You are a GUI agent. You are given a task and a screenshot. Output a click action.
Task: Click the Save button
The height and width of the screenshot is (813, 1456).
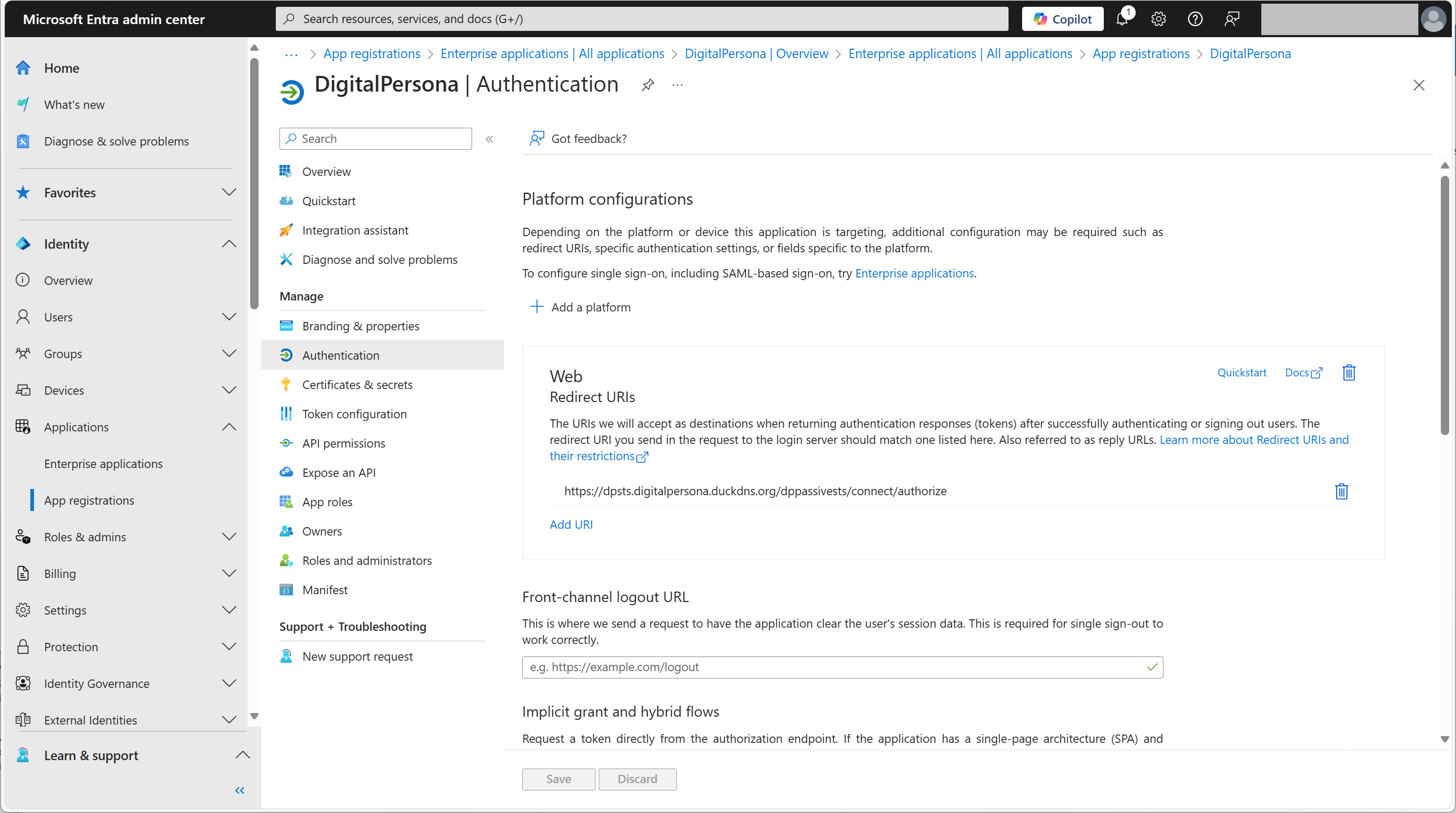coord(558,779)
